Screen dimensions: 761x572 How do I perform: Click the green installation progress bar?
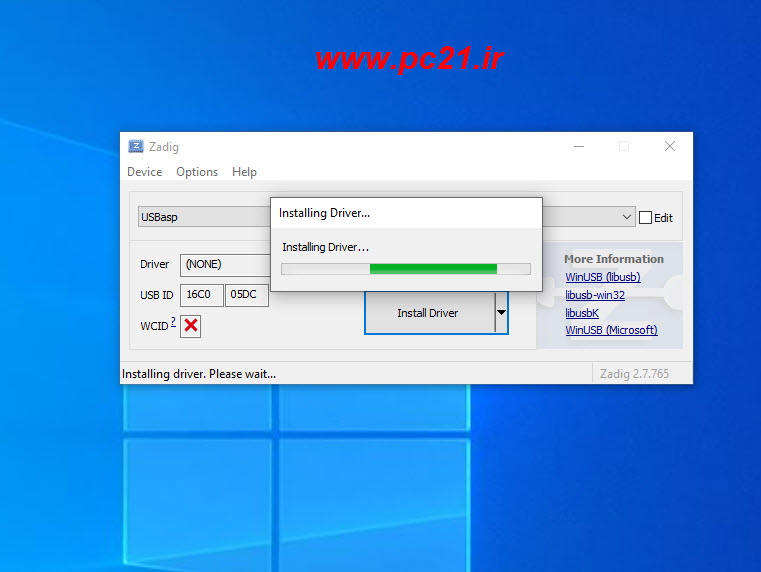tap(406, 269)
